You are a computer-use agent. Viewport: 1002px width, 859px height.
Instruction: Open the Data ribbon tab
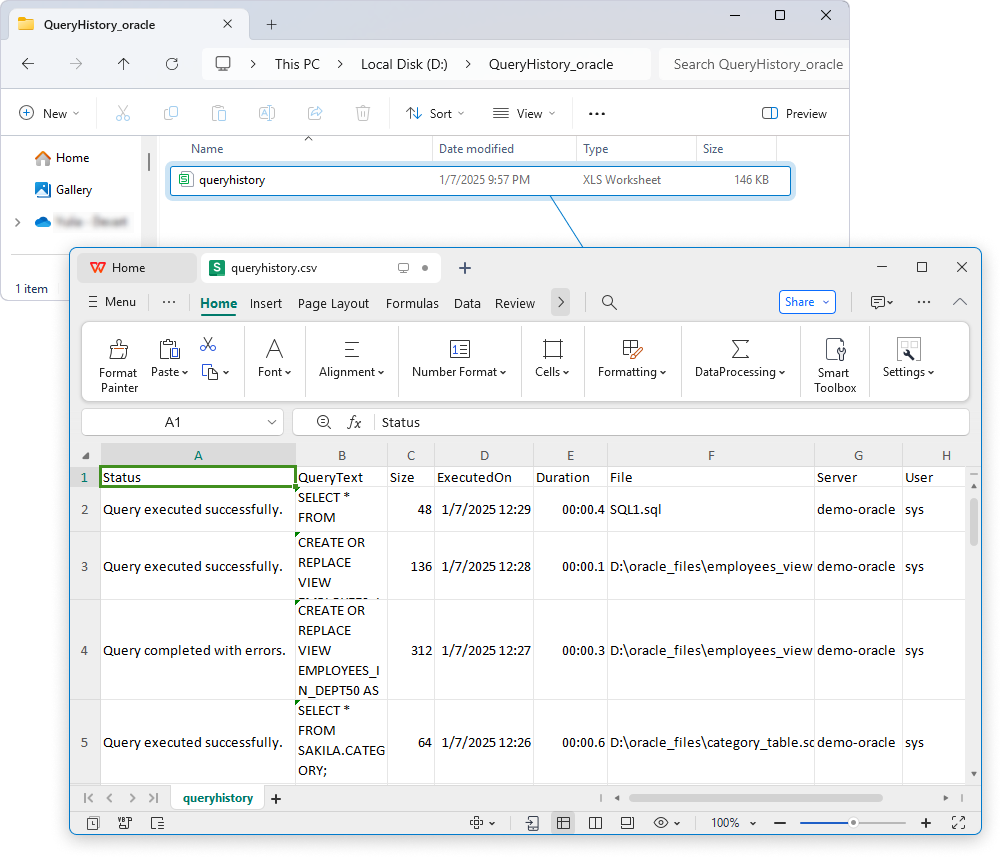(467, 304)
